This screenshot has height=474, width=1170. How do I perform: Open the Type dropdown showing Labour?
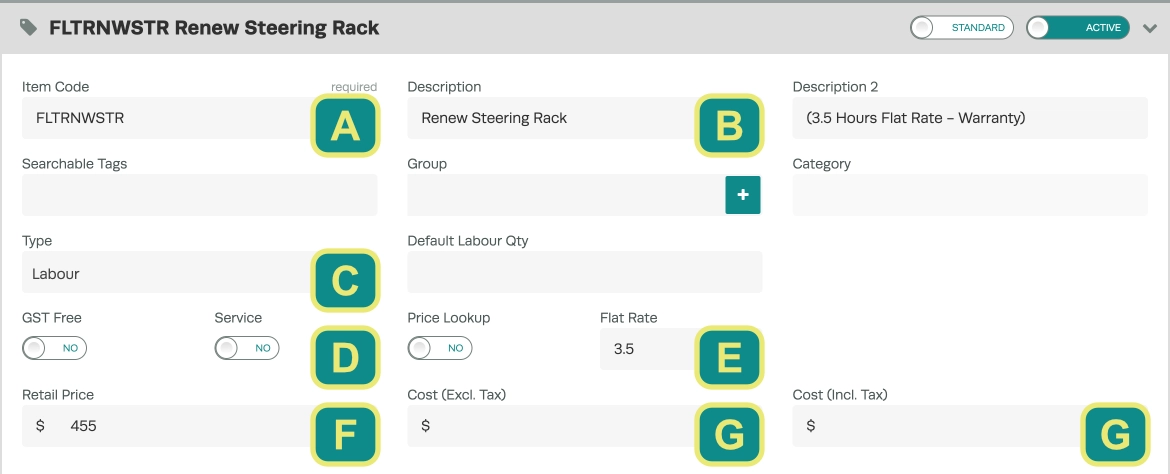pos(199,272)
